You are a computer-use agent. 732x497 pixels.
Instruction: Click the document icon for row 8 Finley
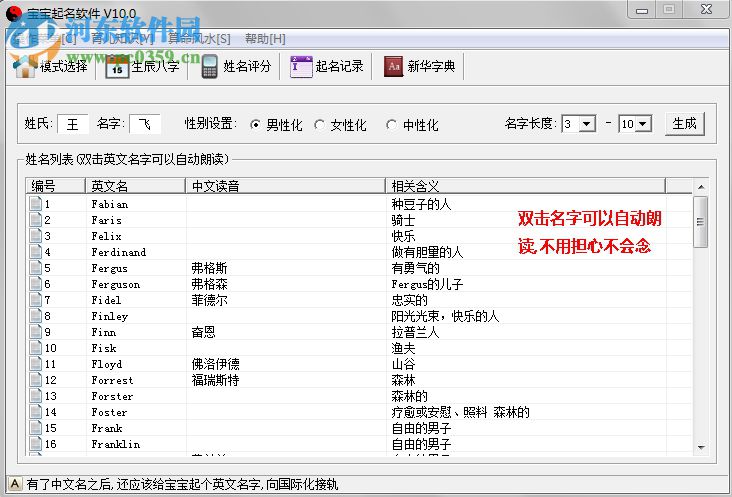click(35, 316)
